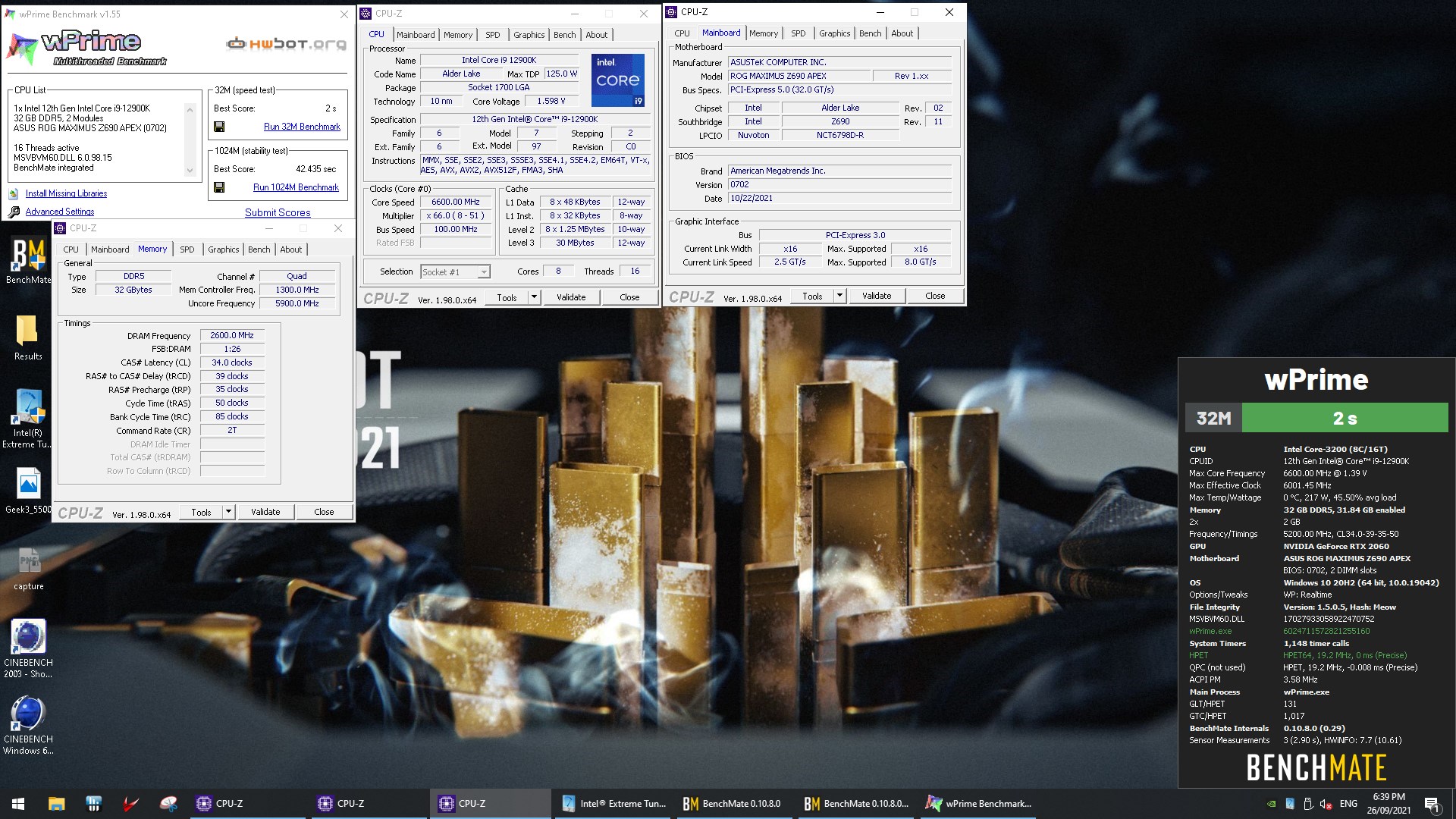
Task: Open the About tab in the CPU-Z Mainboard window
Action: coord(902,33)
